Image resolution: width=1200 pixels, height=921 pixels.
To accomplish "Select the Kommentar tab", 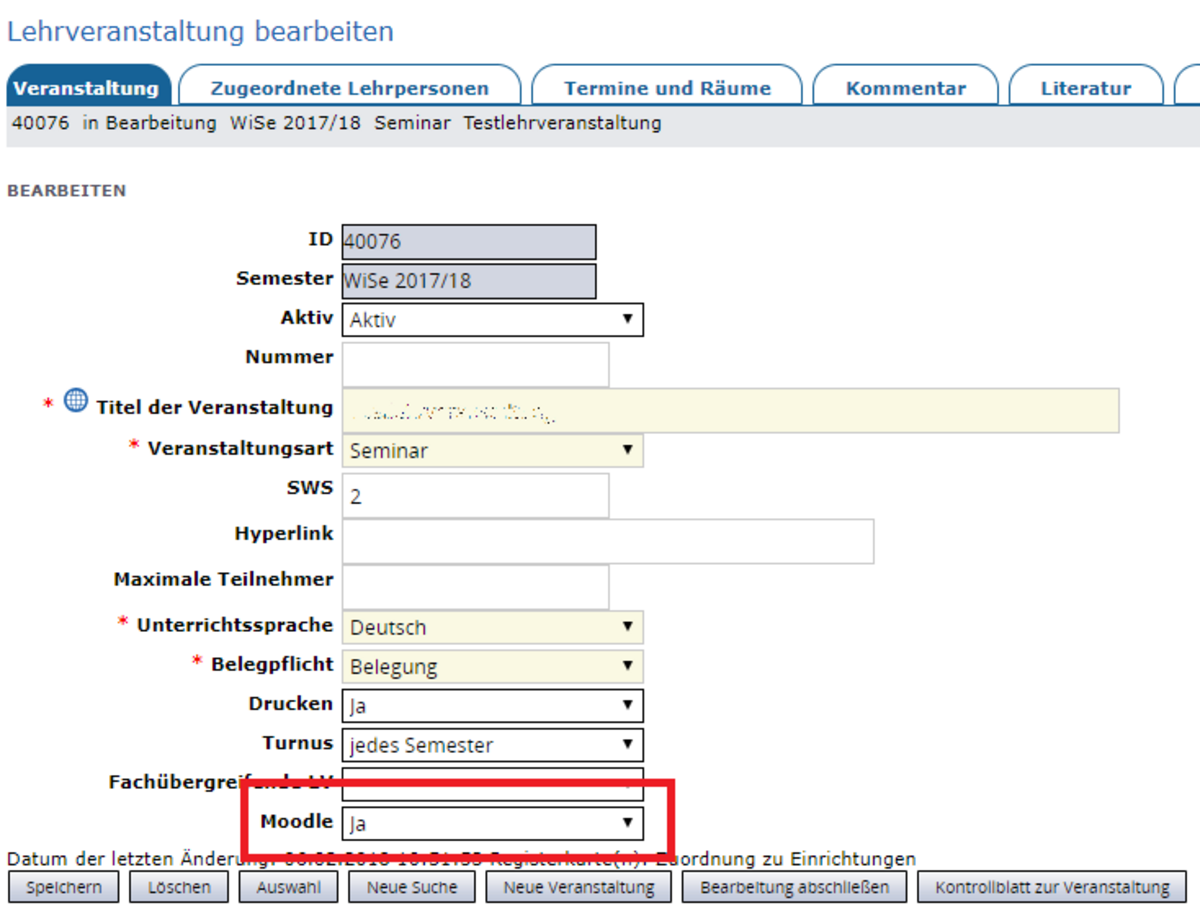I will (905, 88).
